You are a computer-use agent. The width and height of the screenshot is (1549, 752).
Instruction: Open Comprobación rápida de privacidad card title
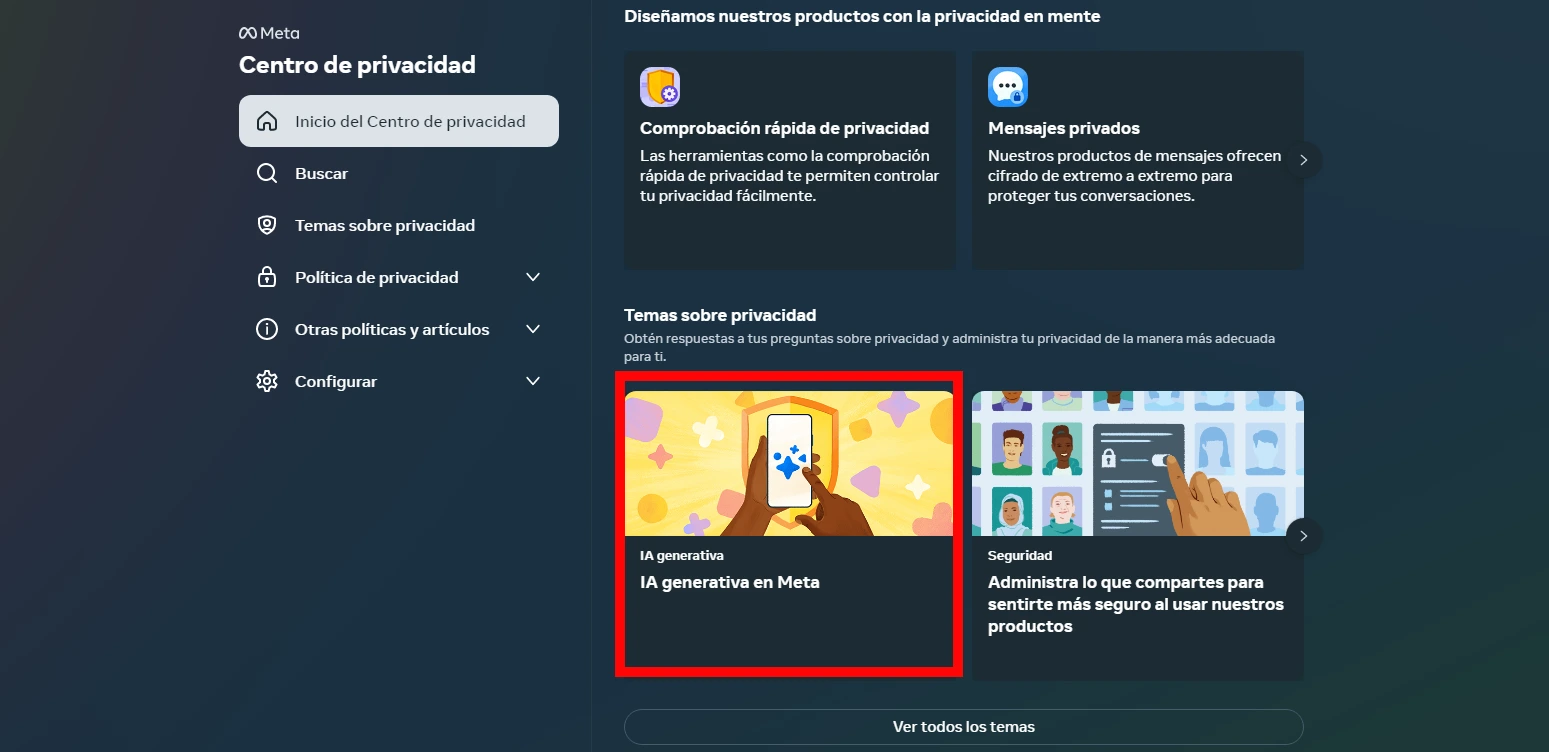click(x=785, y=128)
